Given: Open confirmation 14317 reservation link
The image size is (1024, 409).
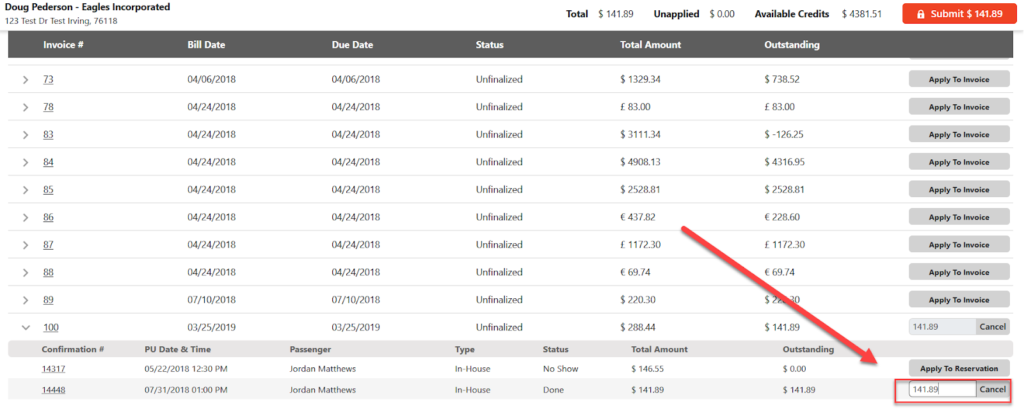Looking at the screenshot, I should [54, 369].
